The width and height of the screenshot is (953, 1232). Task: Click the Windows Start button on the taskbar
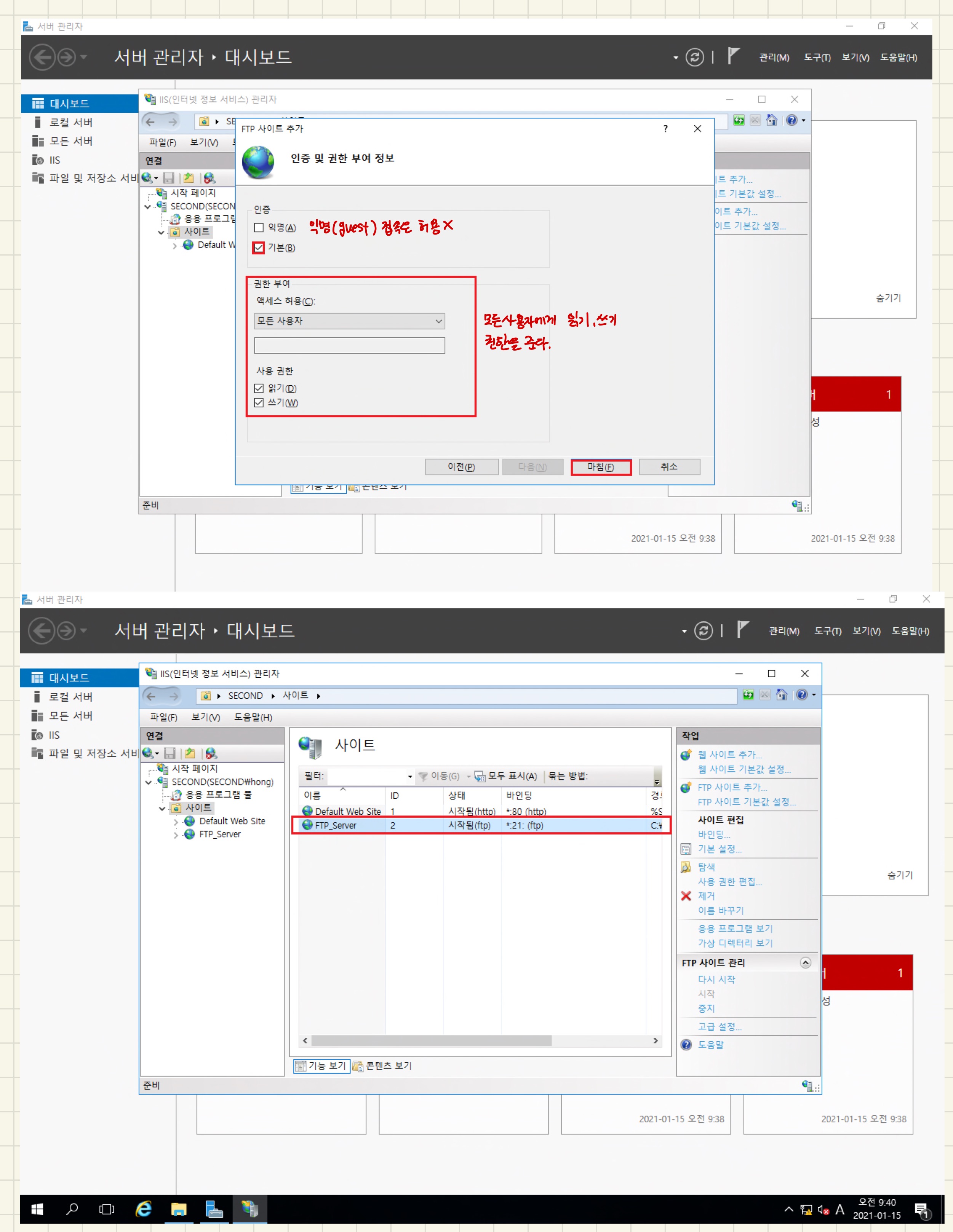point(37,1210)
